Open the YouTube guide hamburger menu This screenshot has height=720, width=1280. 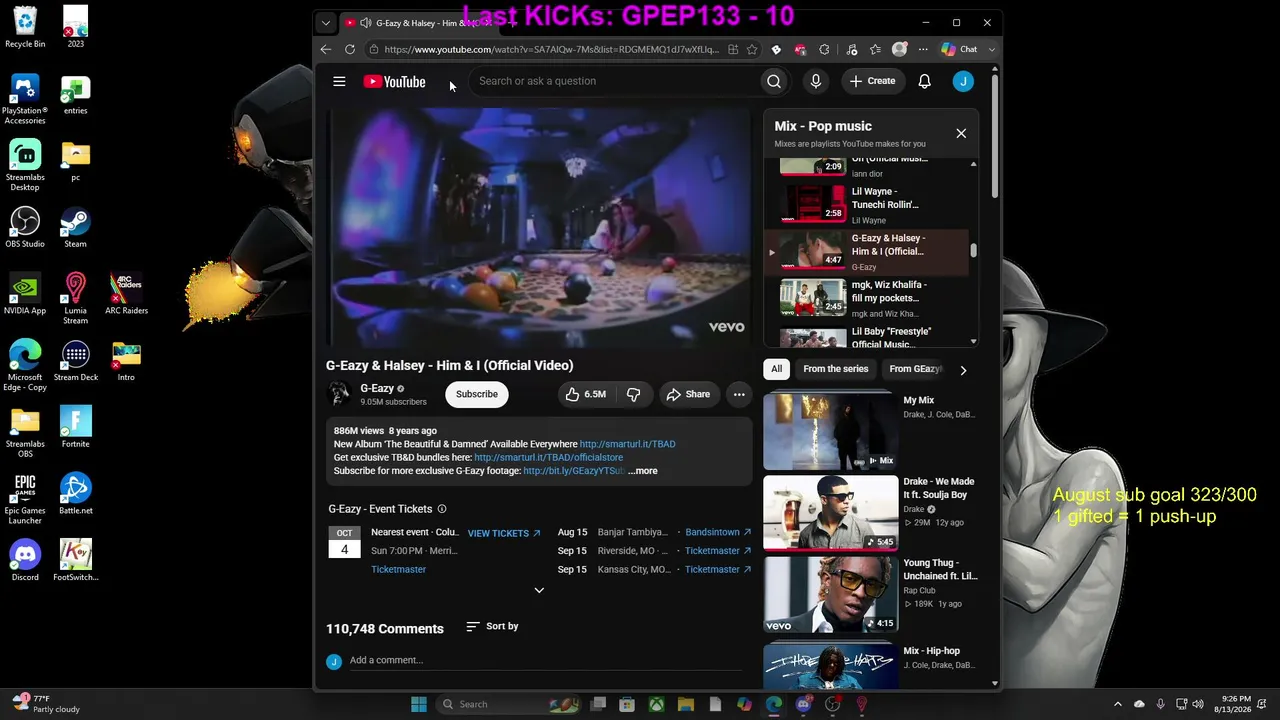pyautogui.click(x=339, y=81)
